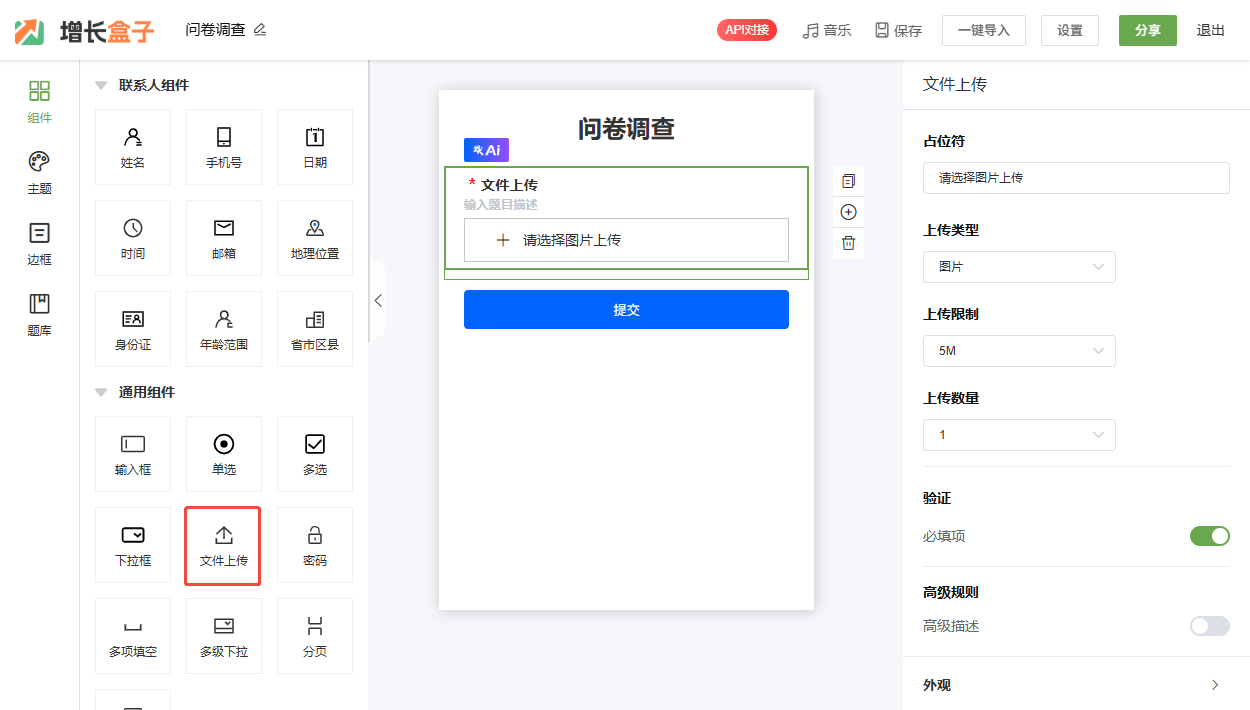This screenshot has height=710, width=1250.
Task: Click 退出 to exit
Action: (x=1211, y=30)
